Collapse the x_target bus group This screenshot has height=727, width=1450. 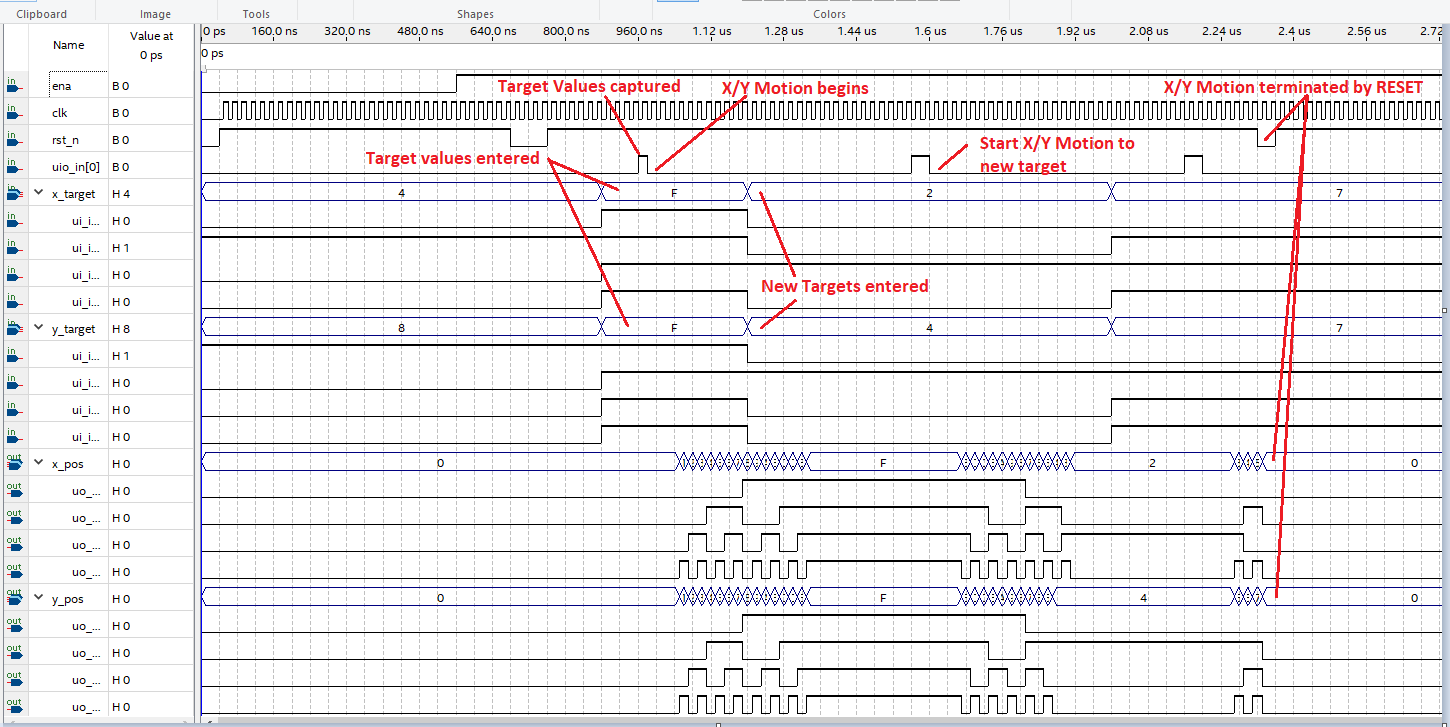[x=38, y=194]
